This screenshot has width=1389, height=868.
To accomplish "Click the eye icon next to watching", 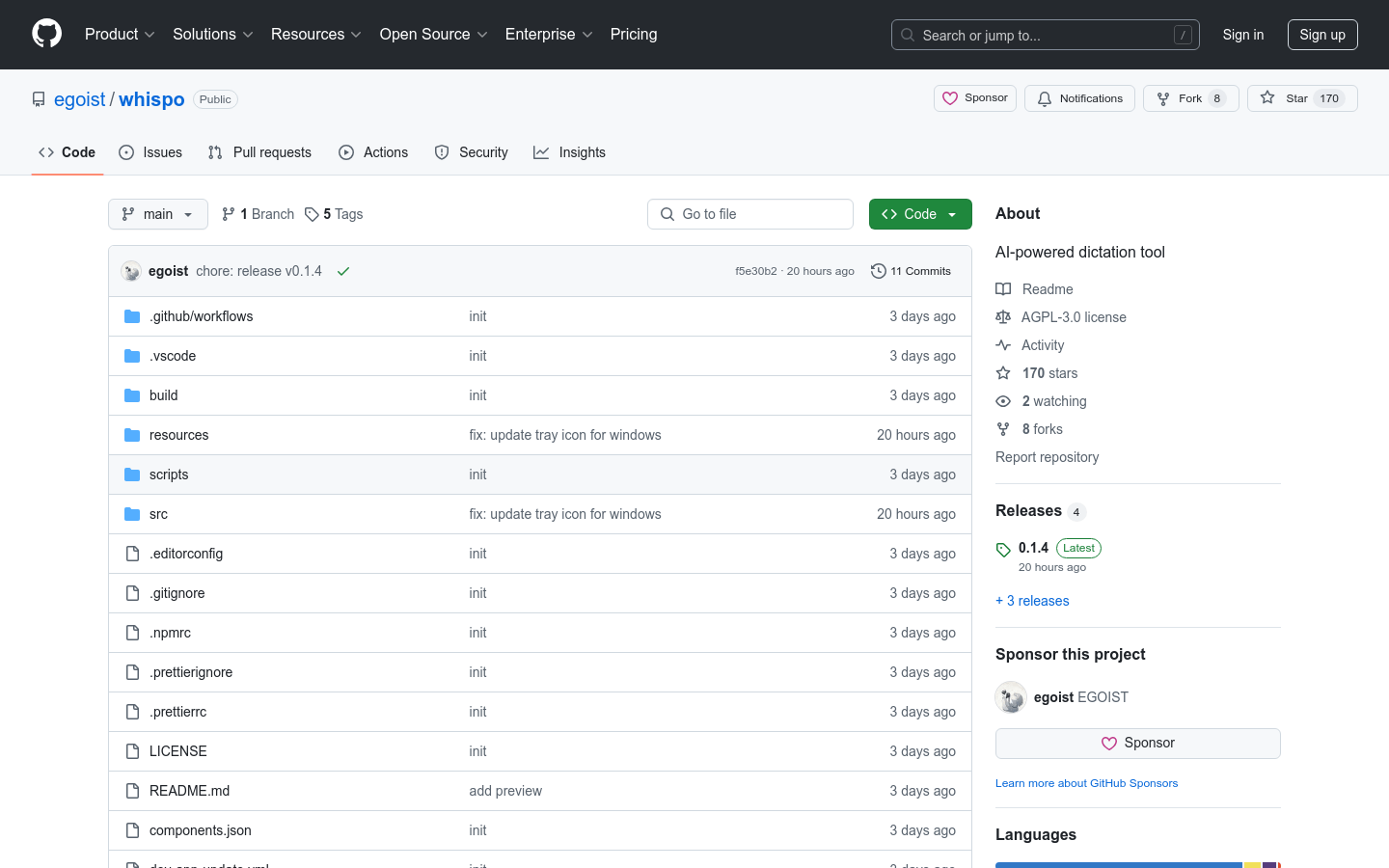I will [1003, 401].
